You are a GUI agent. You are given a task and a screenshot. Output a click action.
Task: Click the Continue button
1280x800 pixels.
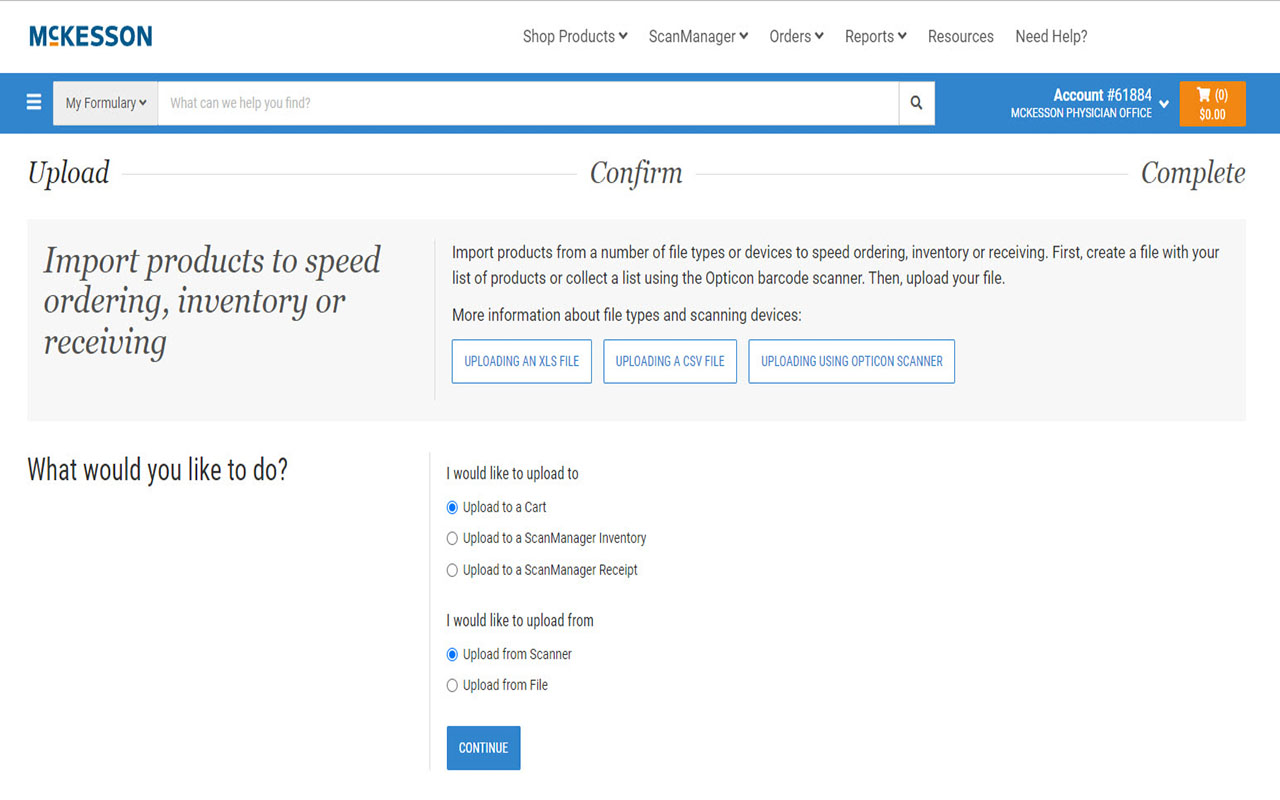pos(483,747)
